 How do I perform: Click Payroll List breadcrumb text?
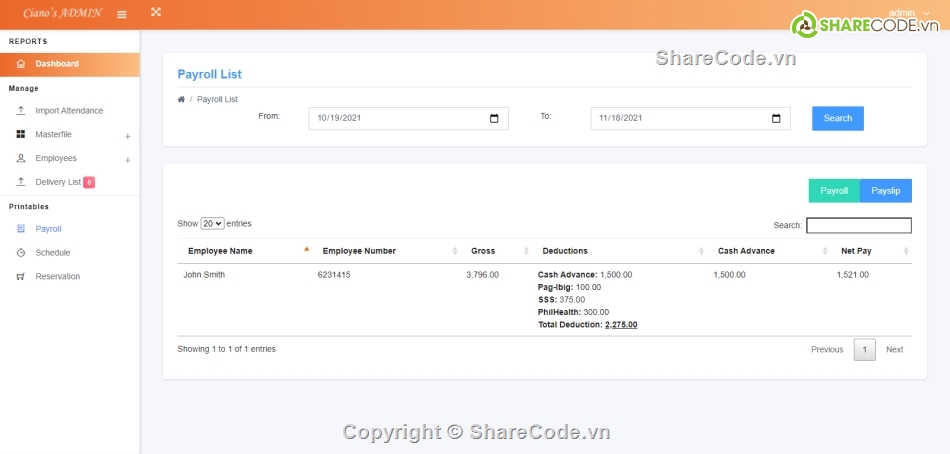click(217, 99)
